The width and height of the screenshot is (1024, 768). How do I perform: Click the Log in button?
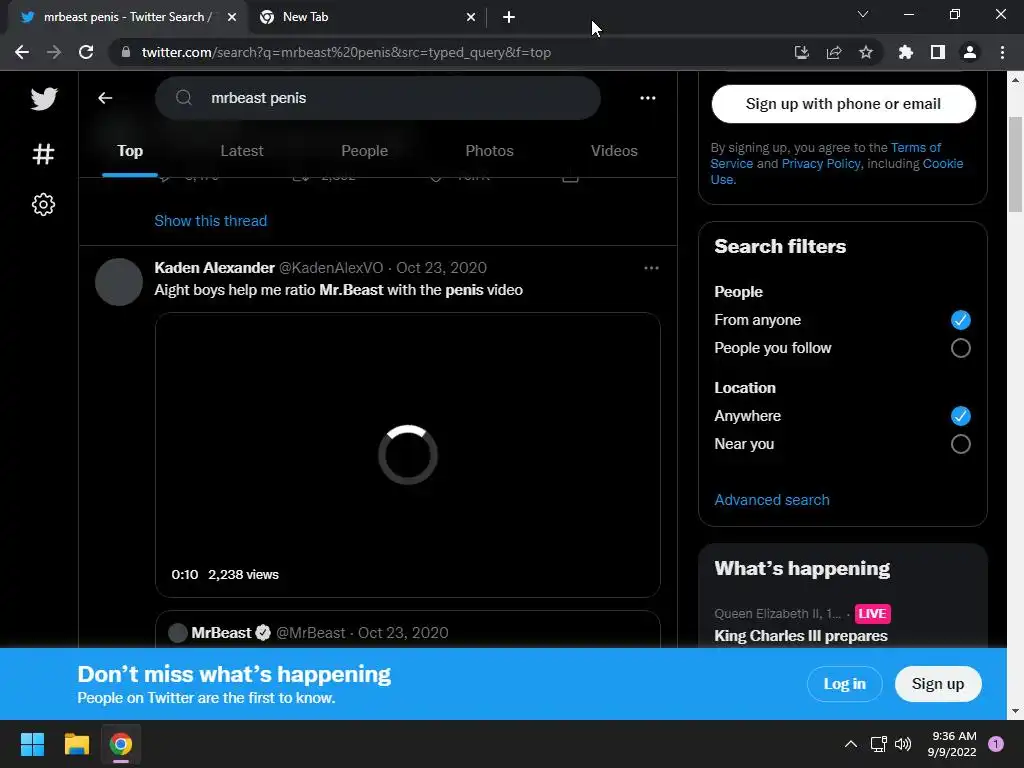[844, 684]
